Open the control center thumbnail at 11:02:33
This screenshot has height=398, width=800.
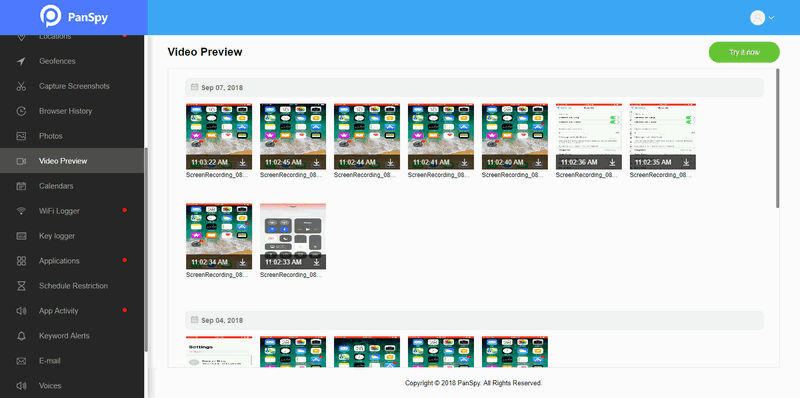293,236
